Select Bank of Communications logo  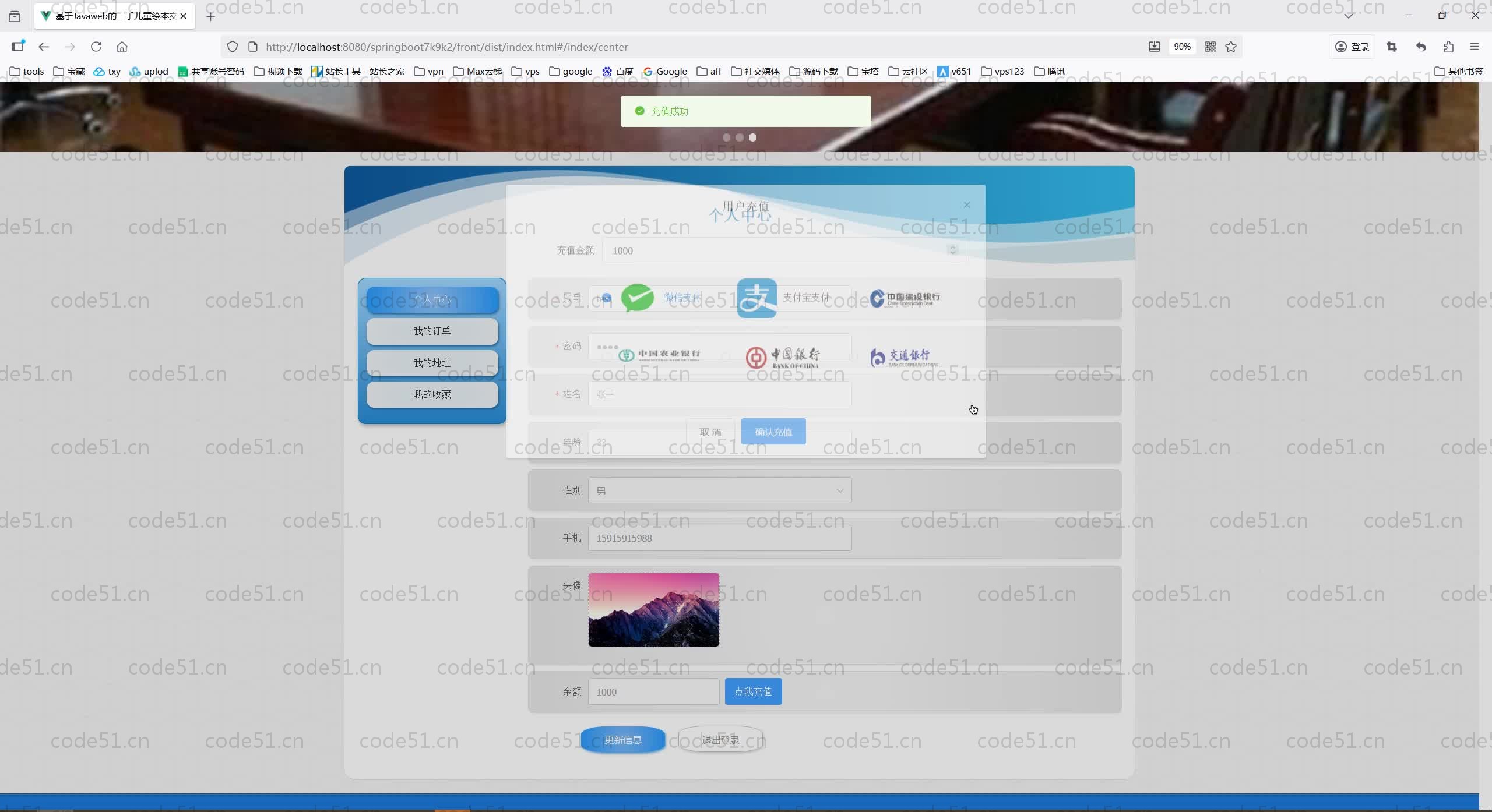coord(904,356)
